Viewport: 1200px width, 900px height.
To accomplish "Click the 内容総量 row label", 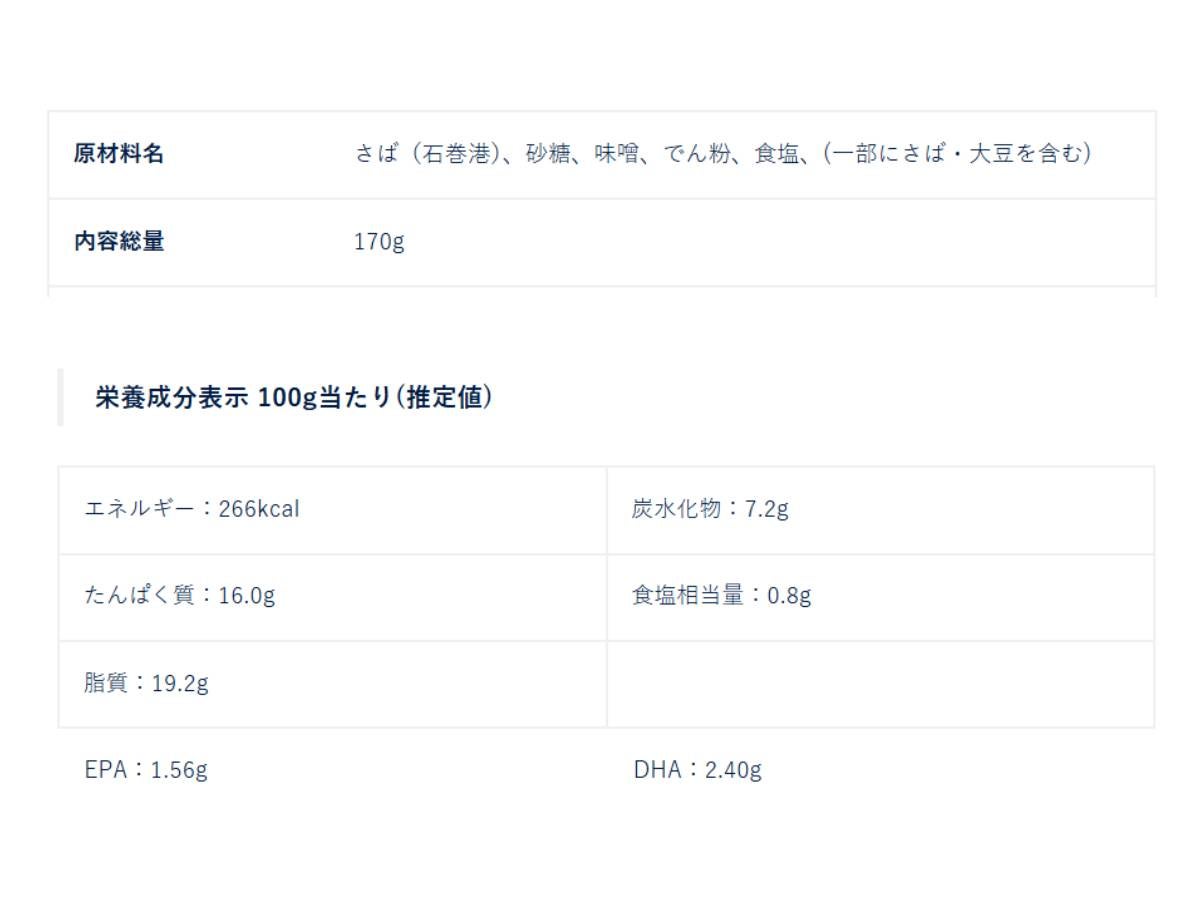I will tap(119, 241).
